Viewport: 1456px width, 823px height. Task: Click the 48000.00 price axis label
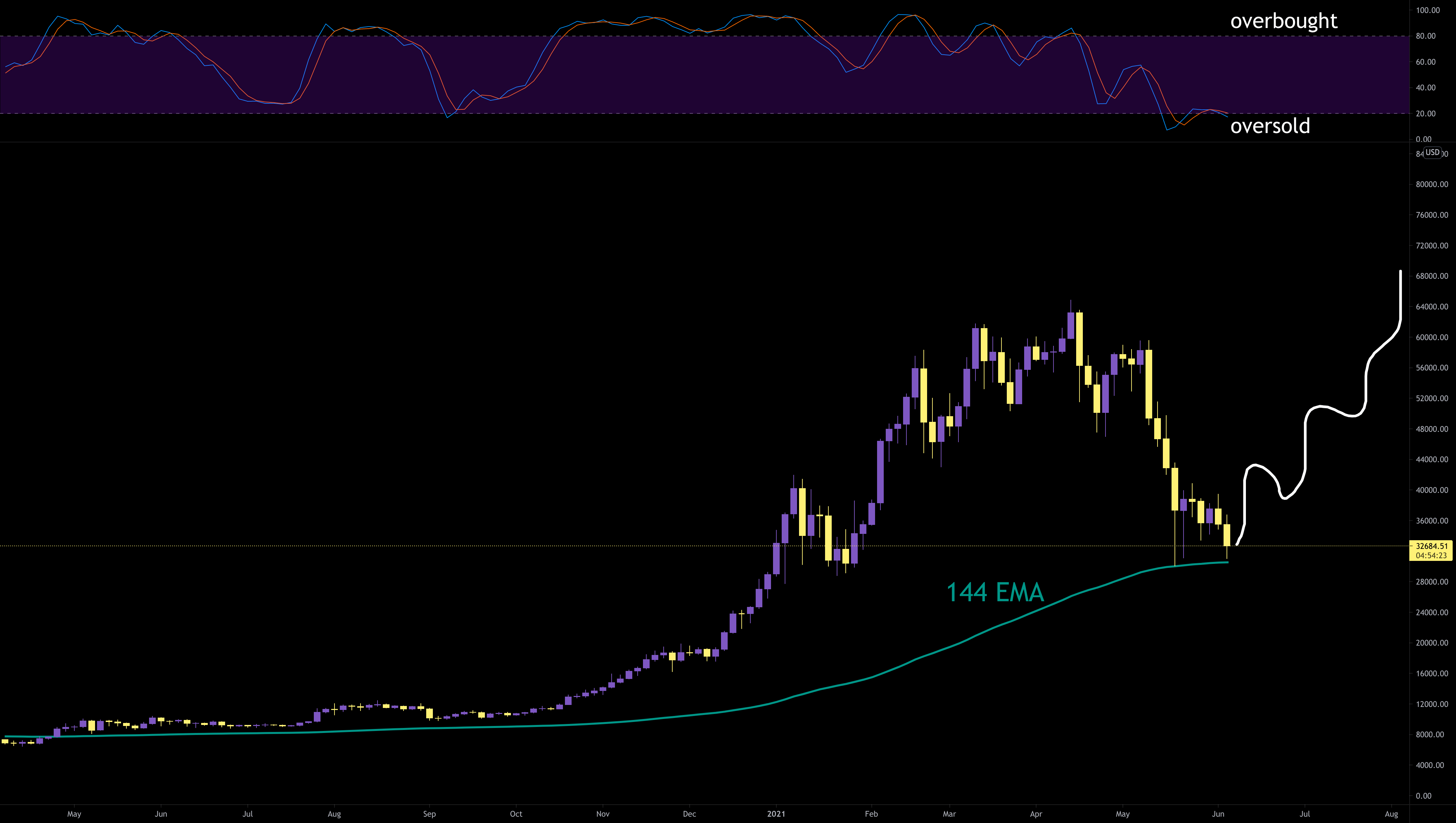click(x=1432, y=429)
